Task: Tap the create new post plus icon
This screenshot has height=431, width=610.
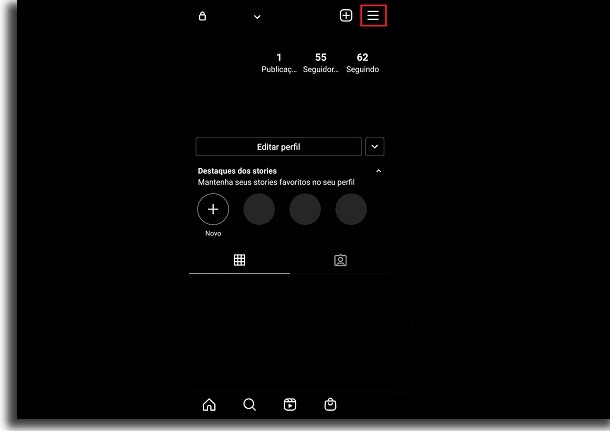Action: tap(346, 16)
